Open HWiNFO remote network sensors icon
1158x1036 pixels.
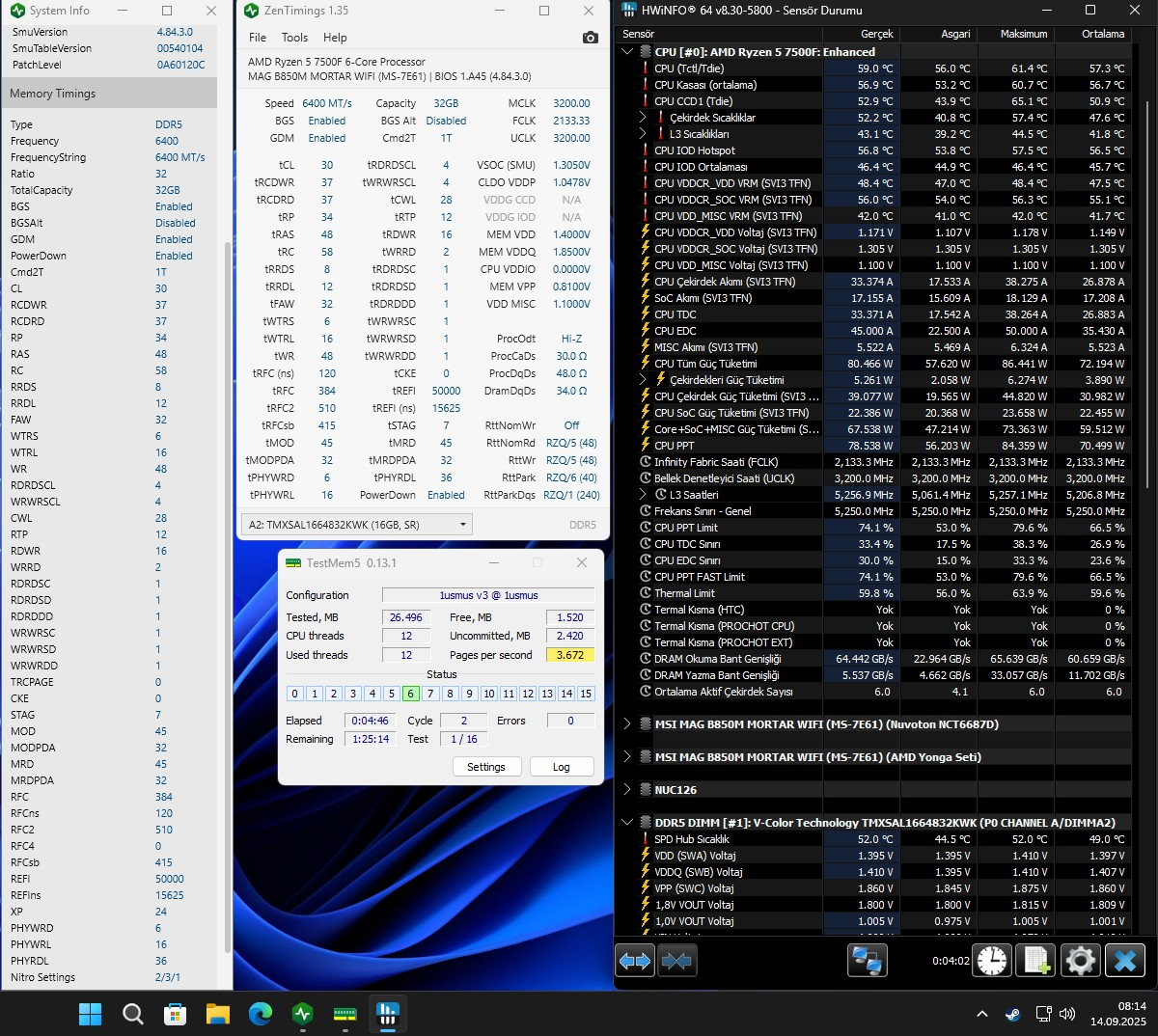pos(867,961)
